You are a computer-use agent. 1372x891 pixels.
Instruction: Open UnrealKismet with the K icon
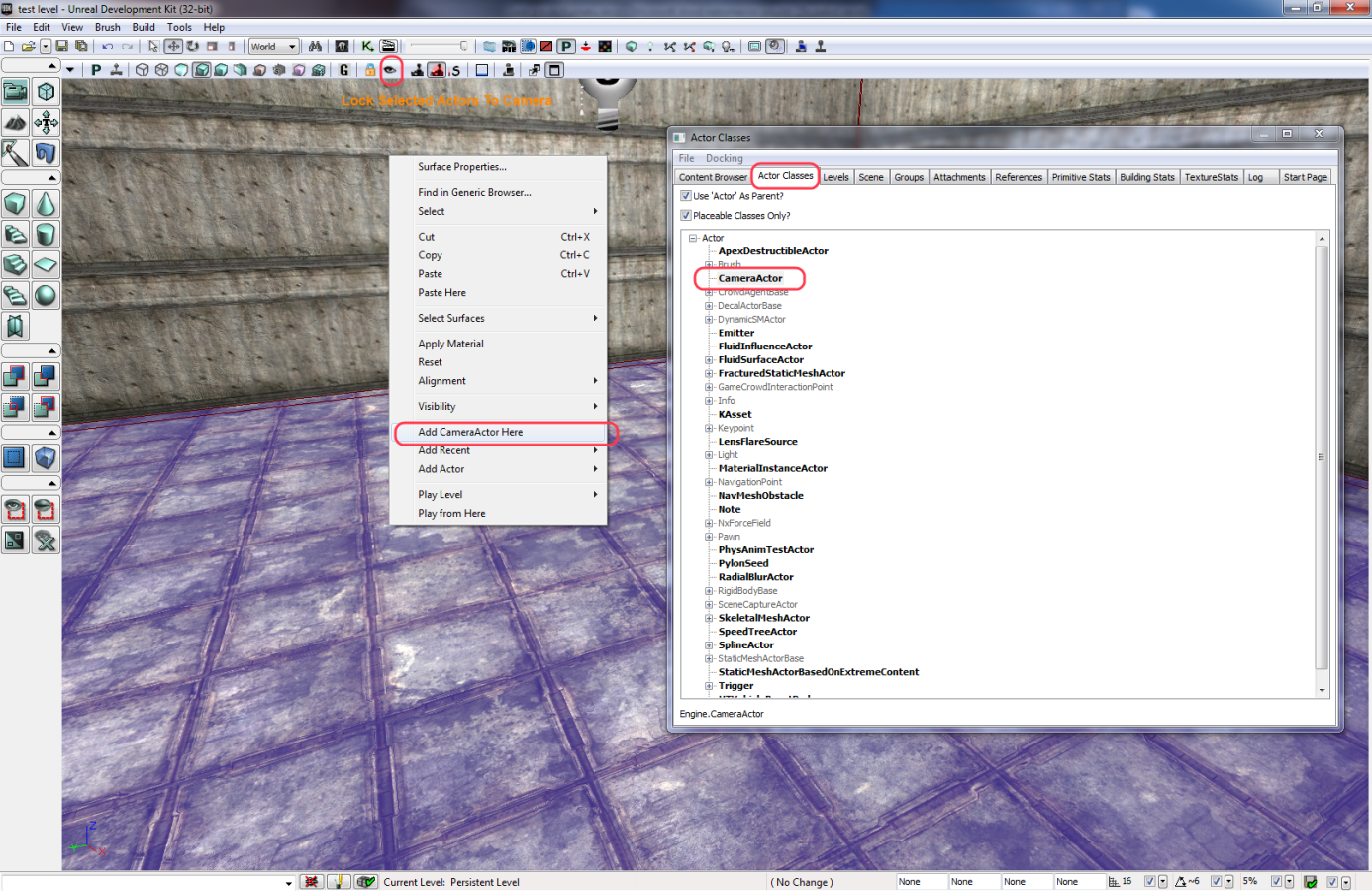click(x=367, y=47)
